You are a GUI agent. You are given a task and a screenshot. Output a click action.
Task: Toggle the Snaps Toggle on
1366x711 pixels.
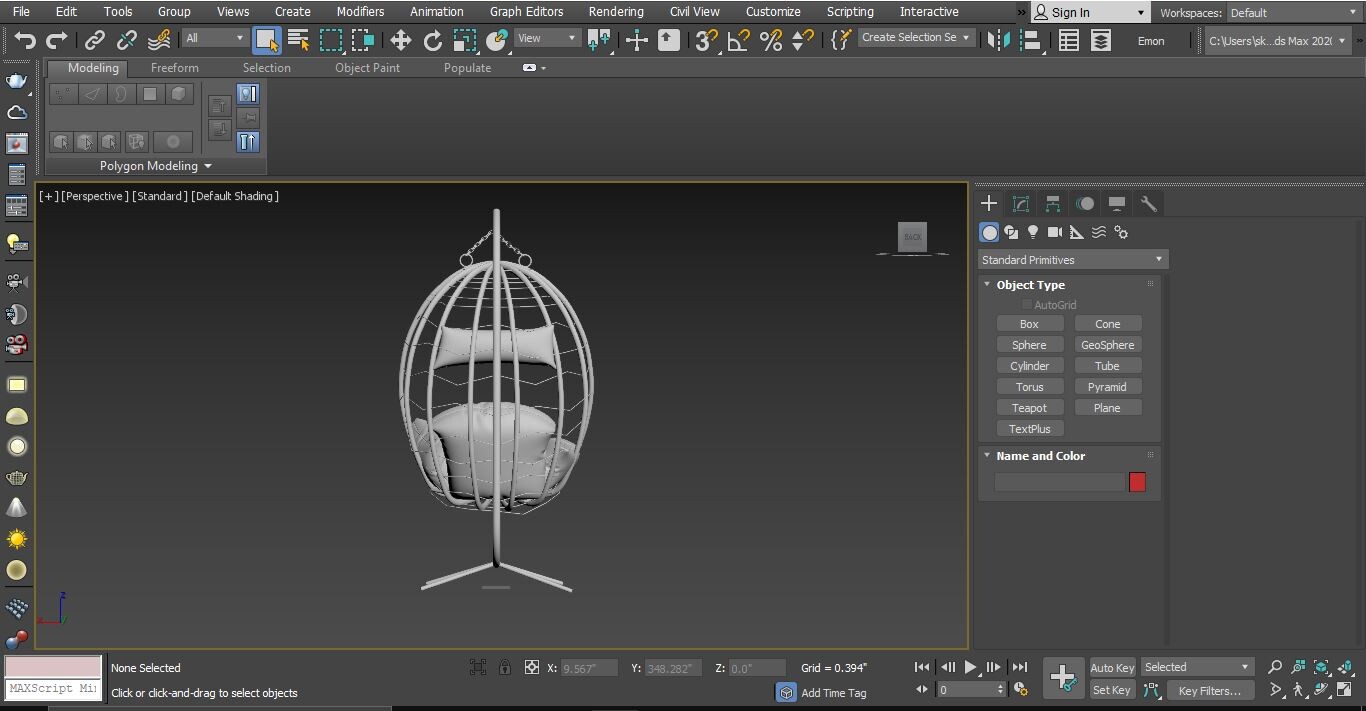[703, 40]
